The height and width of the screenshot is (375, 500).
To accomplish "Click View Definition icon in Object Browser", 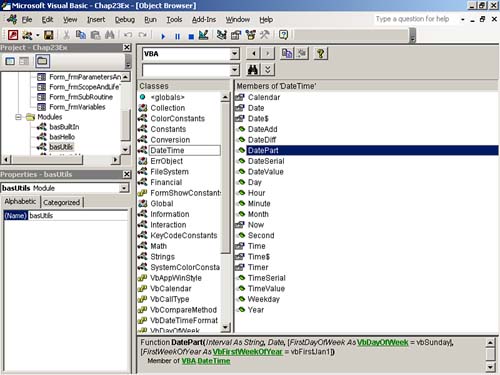I will pos(302,53).
